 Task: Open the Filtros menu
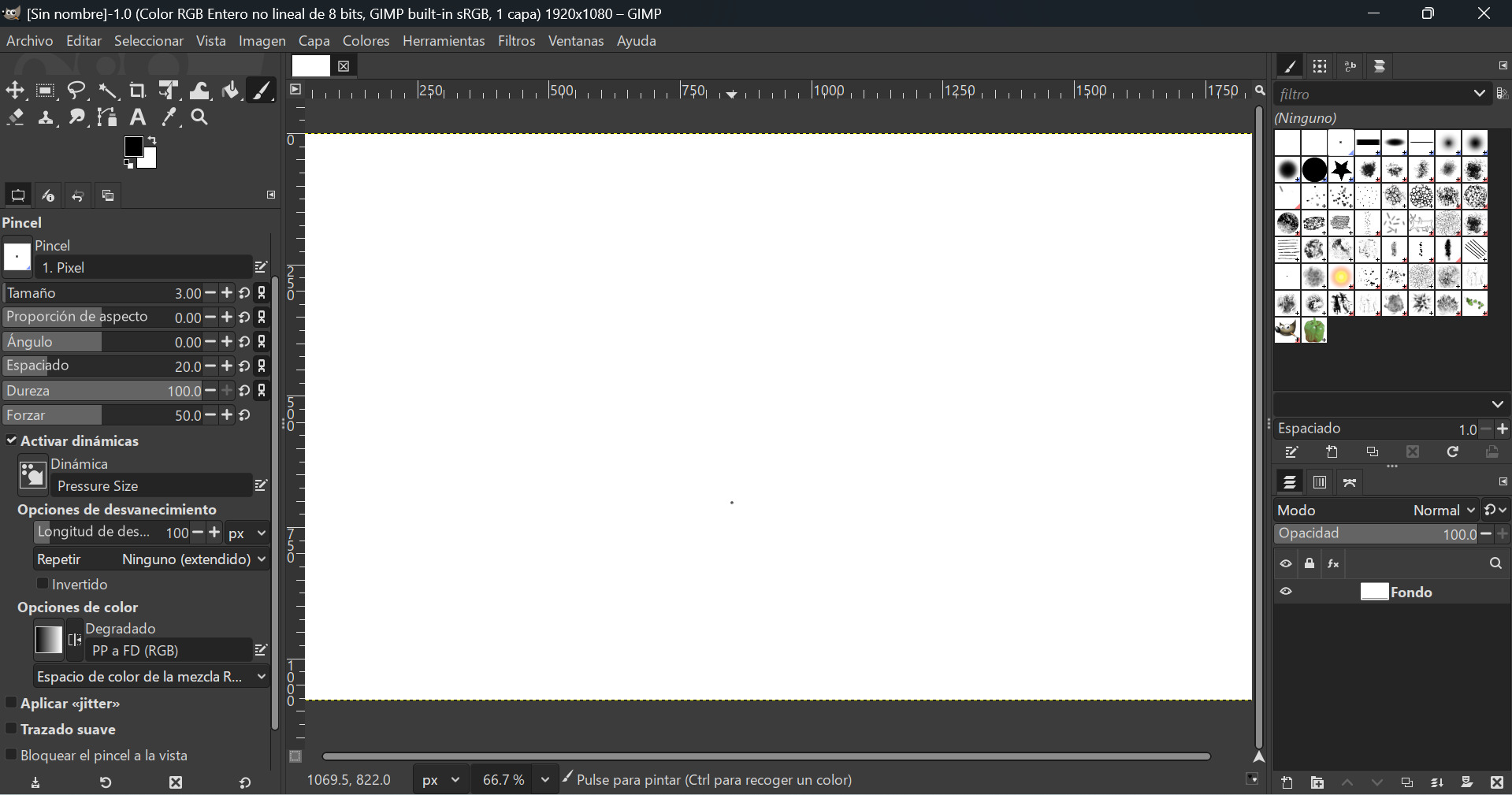[516, 40]
